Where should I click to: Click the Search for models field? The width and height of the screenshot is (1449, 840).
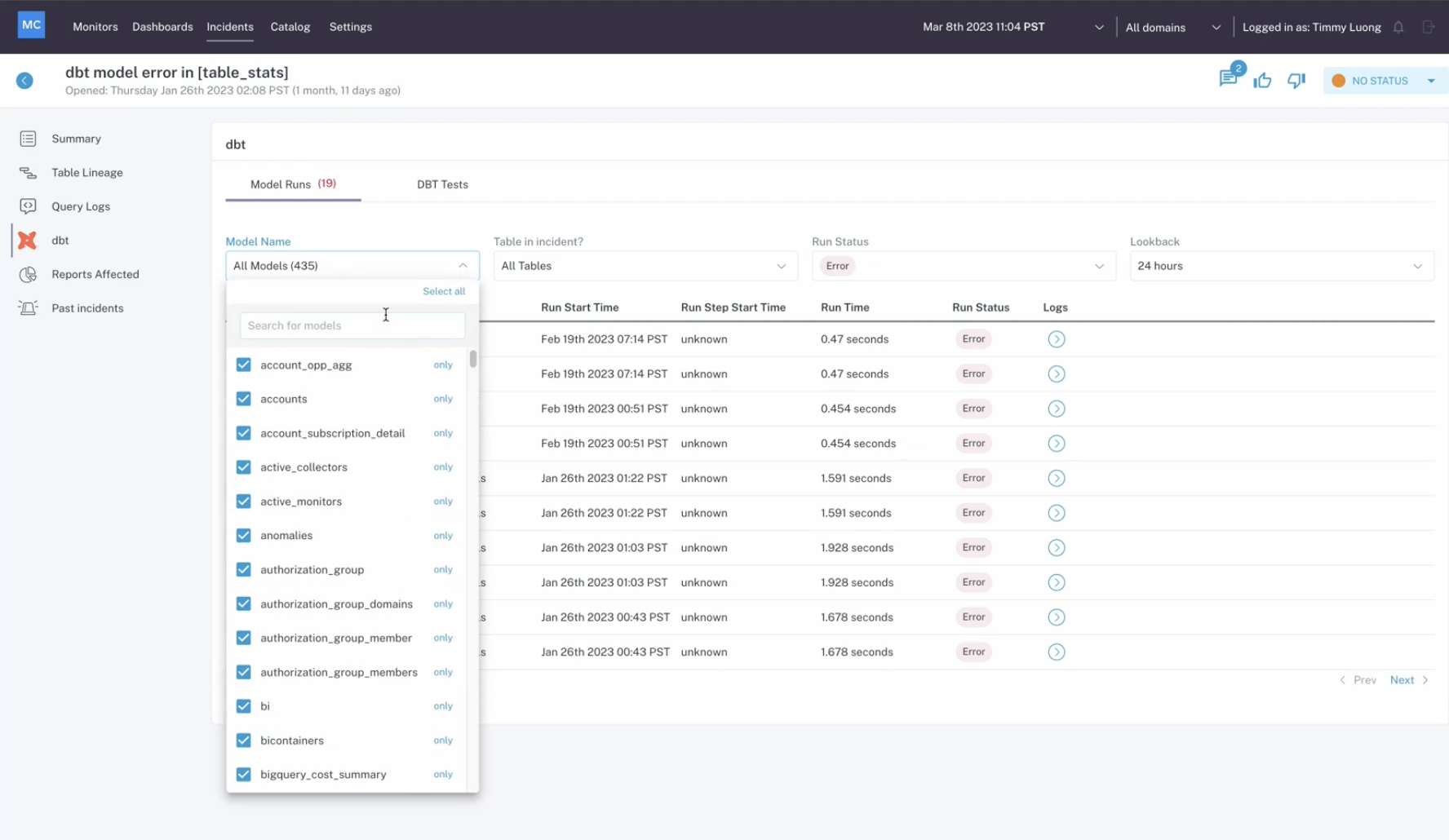[x=352, y=325]
